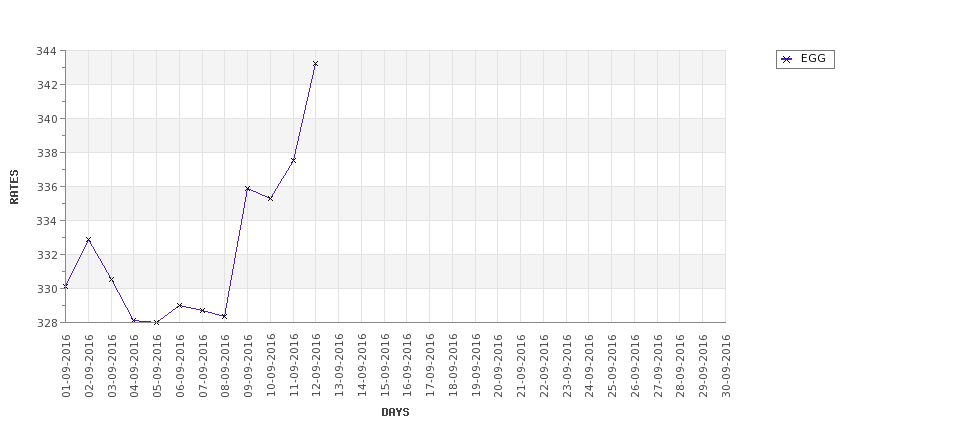Click the RATES y-axis title
This screenshot has height=429, width=975.
14,187
